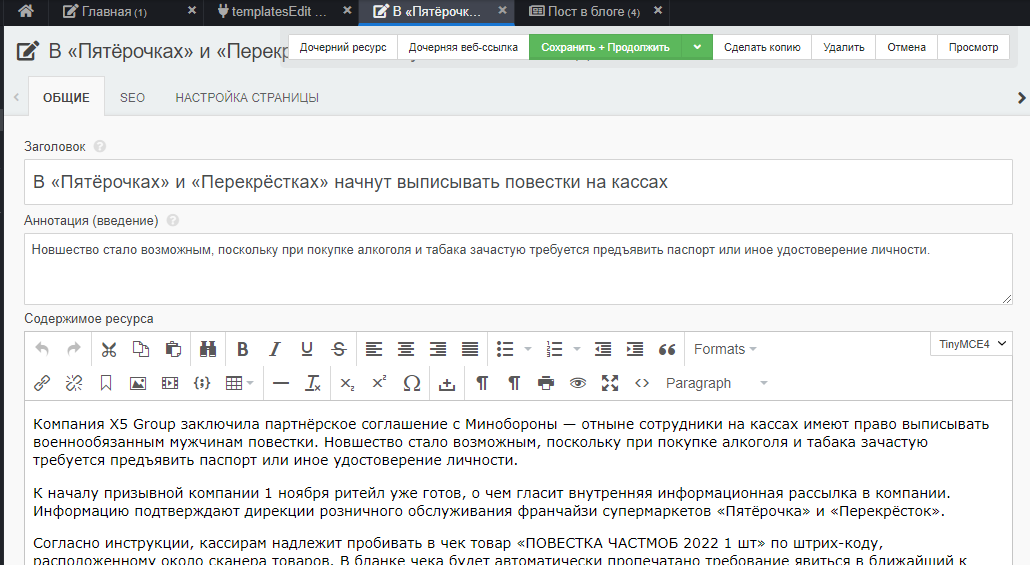Toggle fullscreen editor mode
The image size is (1030, 565).
pyautogui.click(x=610, y=383)
